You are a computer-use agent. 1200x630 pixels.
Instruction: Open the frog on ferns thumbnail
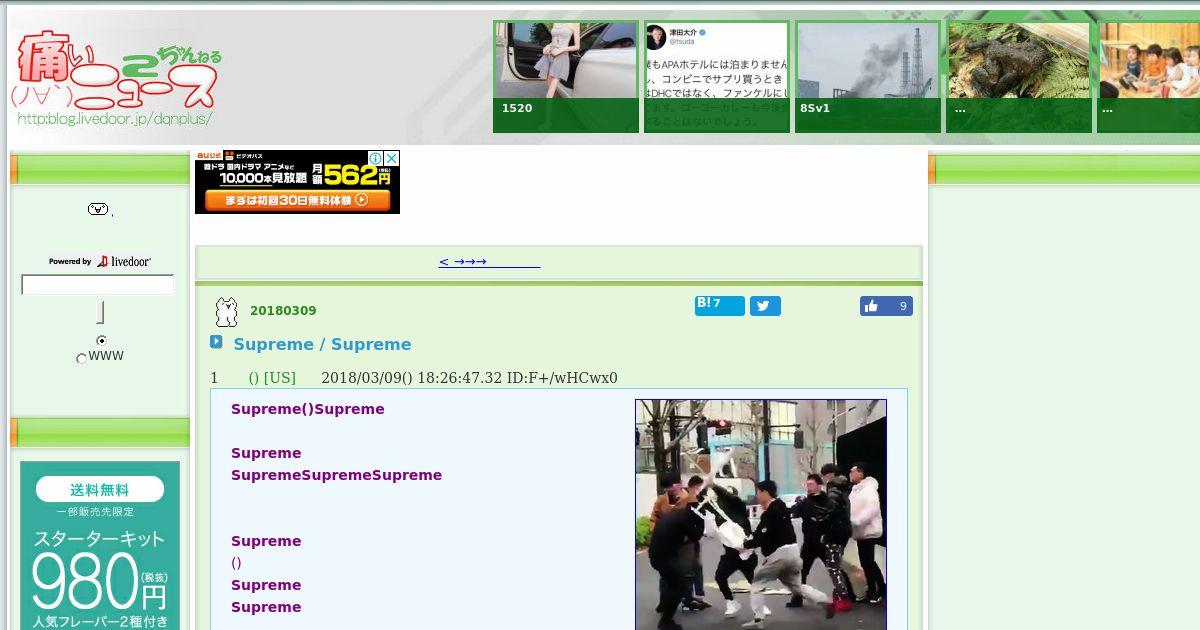[x=1019, y=77]
